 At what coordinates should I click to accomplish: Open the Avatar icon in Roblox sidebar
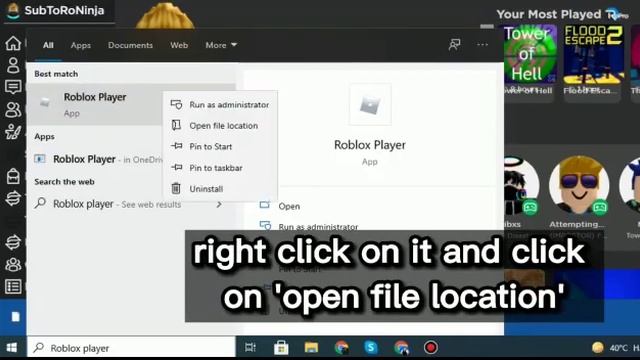[x=13, y=132]
